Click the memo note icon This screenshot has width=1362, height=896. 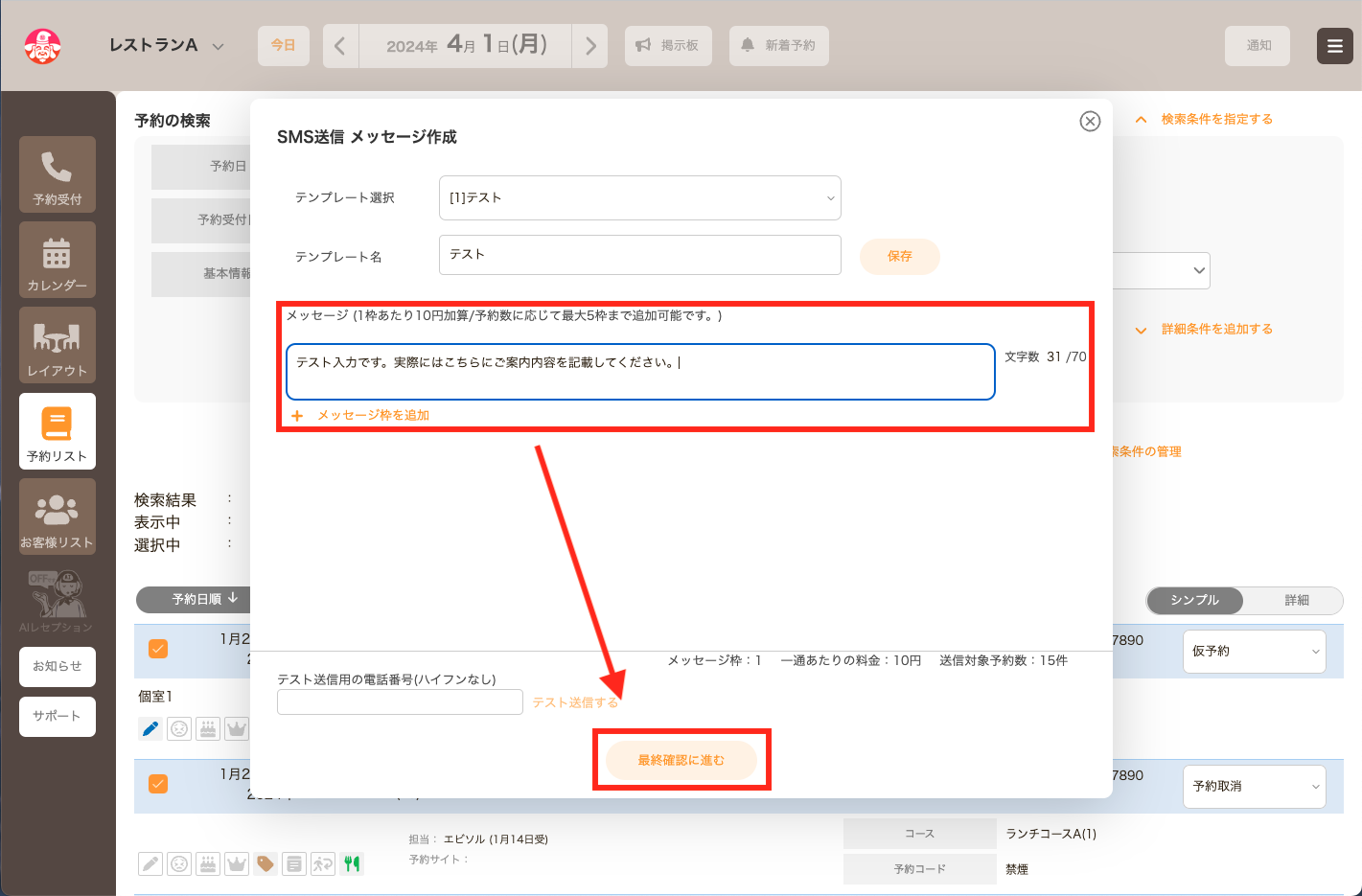[x=294, y=863]
